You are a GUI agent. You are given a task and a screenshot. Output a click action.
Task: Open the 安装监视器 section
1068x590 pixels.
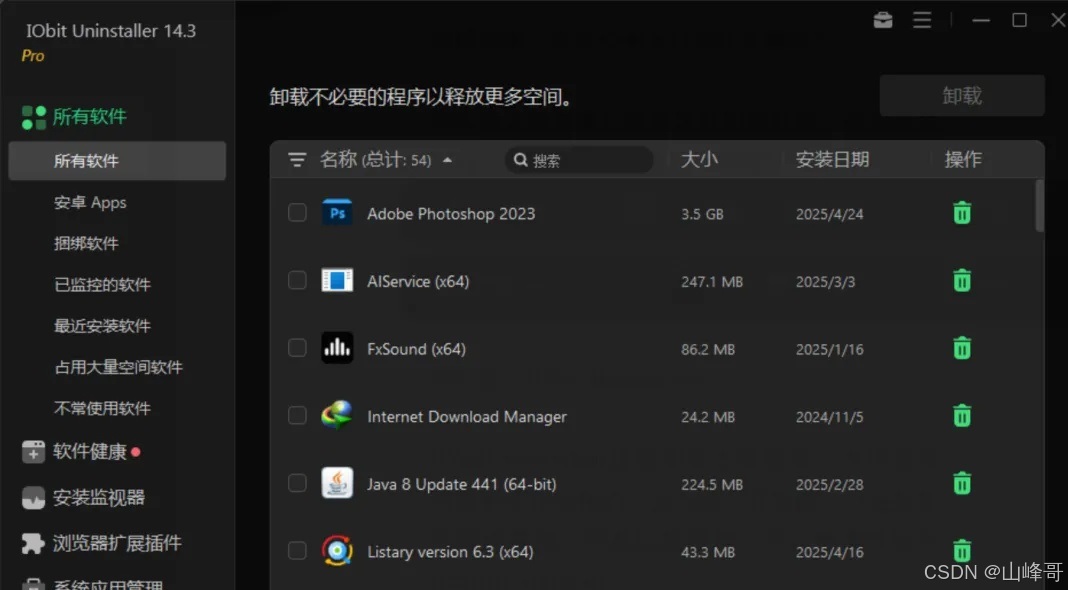pos(99,497)
